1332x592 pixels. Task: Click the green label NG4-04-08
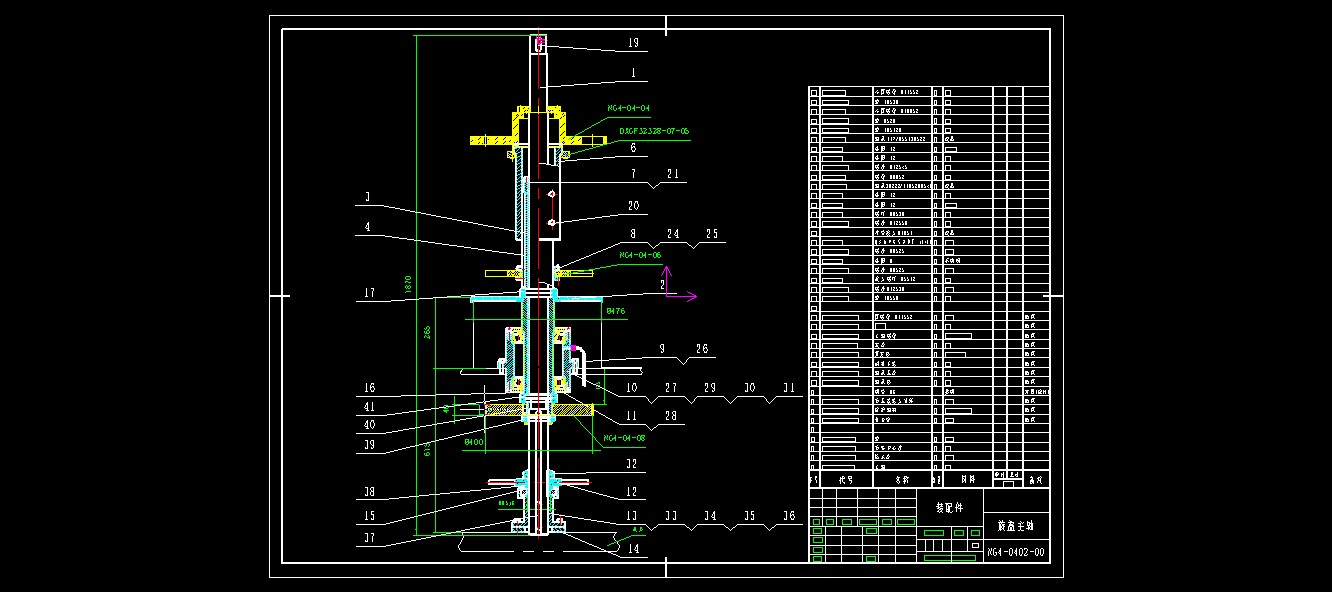[625, 438]
